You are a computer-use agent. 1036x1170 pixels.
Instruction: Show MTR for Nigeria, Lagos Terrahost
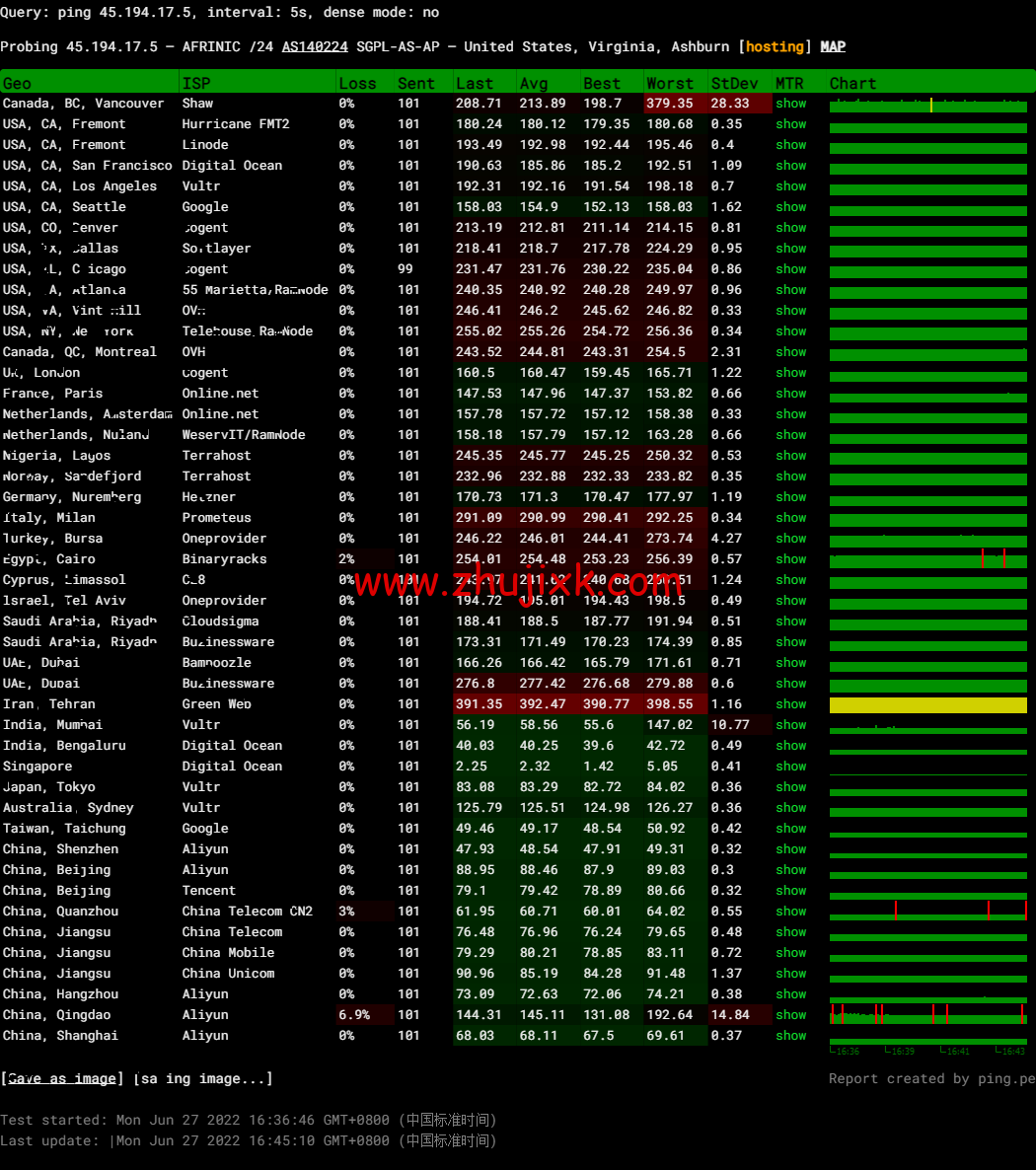[x=790, y=456]
